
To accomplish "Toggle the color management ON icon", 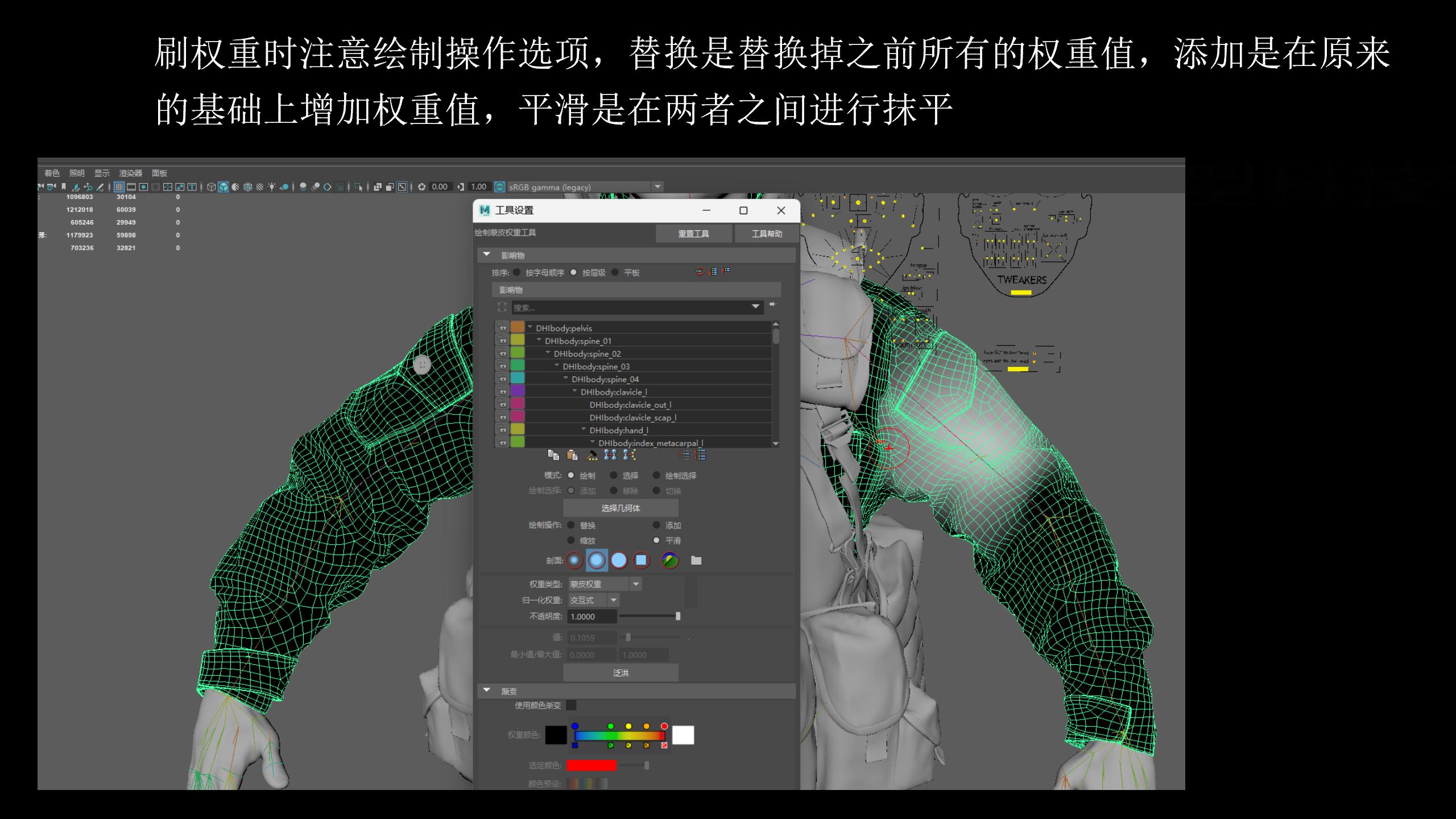I will (499, 187).
